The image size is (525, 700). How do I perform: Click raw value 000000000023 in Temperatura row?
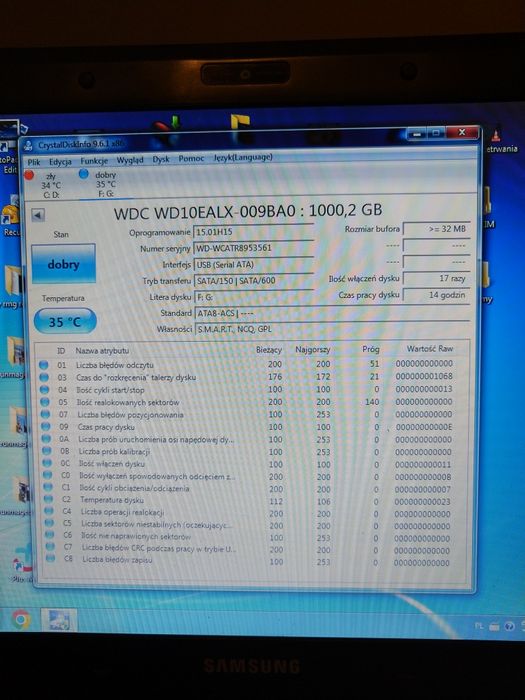422,502
